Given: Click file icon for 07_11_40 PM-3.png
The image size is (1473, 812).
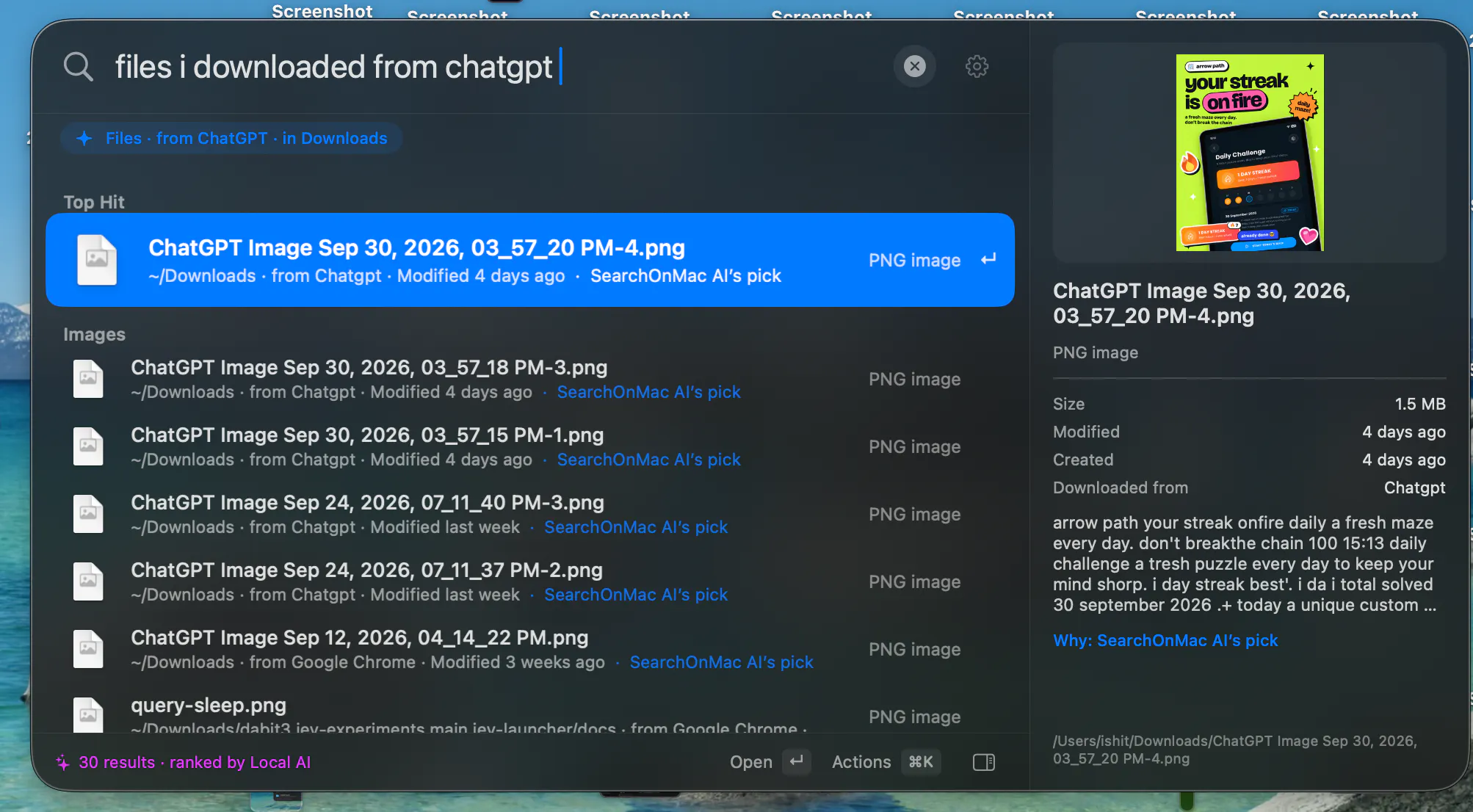Looking at the screenshot, I should tap(88, 514).
